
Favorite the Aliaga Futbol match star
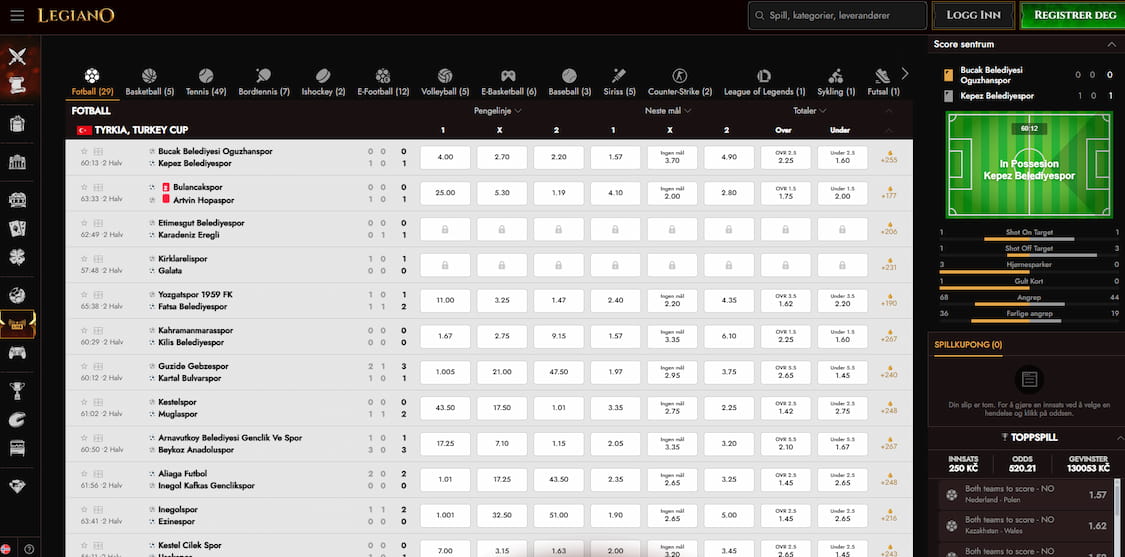coord(84,474)
